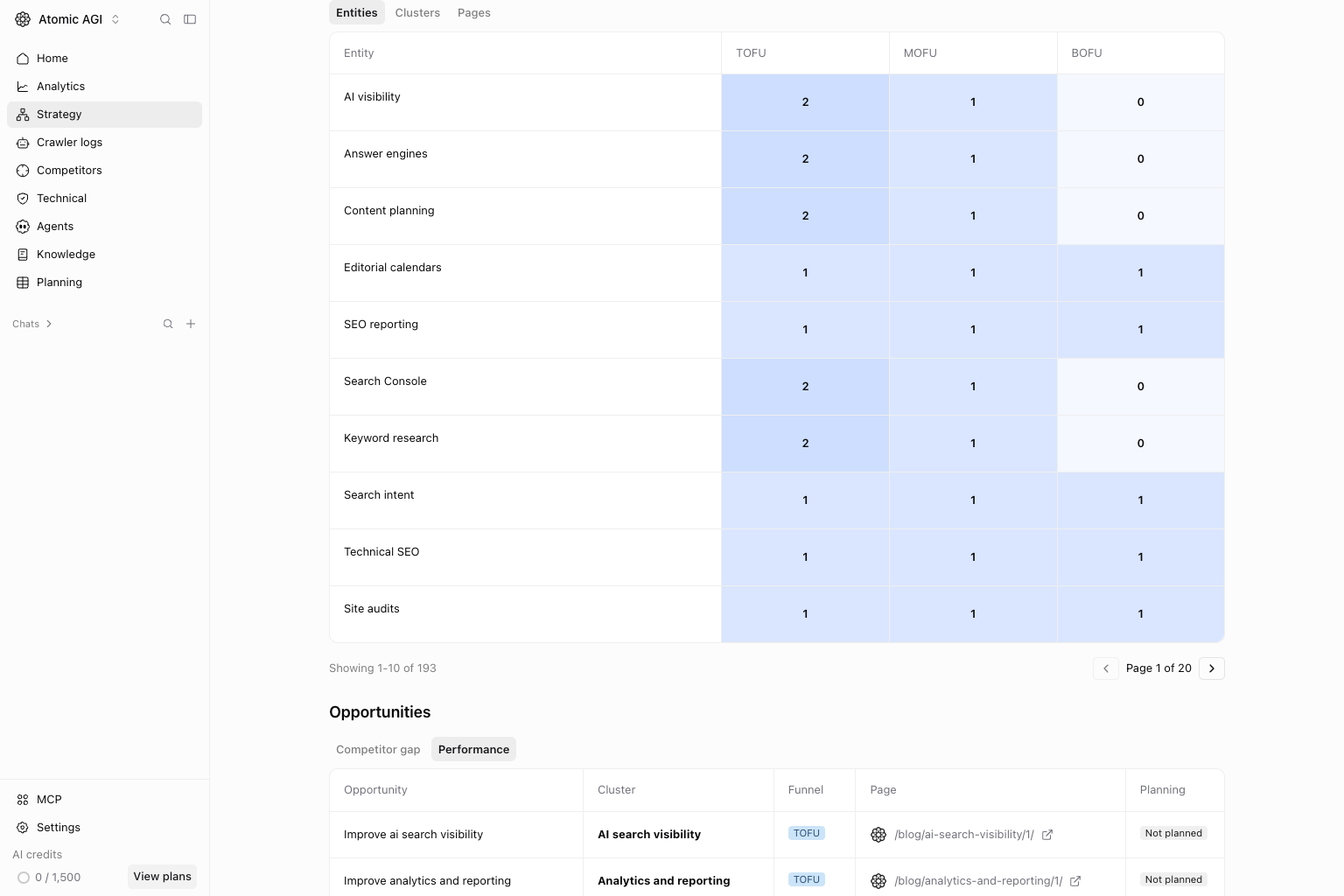This screenshot has height=896, width=1344.
Task: Open external link for ai-search-visibility page
Action: pyautogui.click(x=1047, y=835)
